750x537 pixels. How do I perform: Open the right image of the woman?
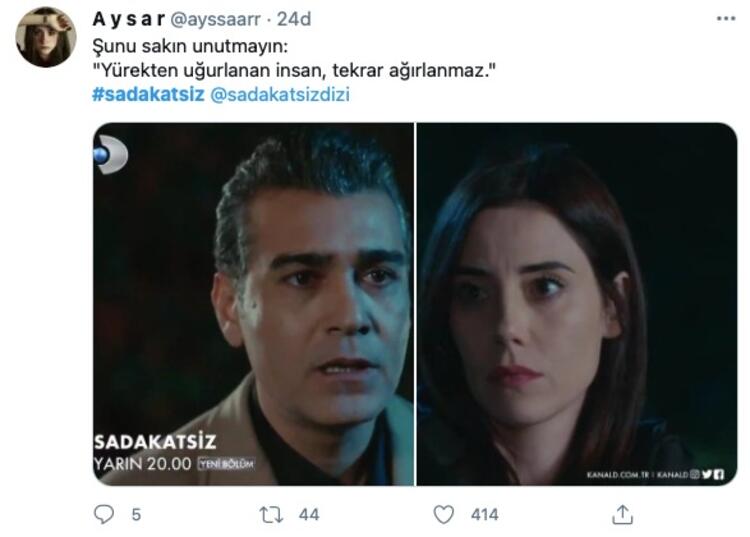pyautogui.click(x=577, y=304)
